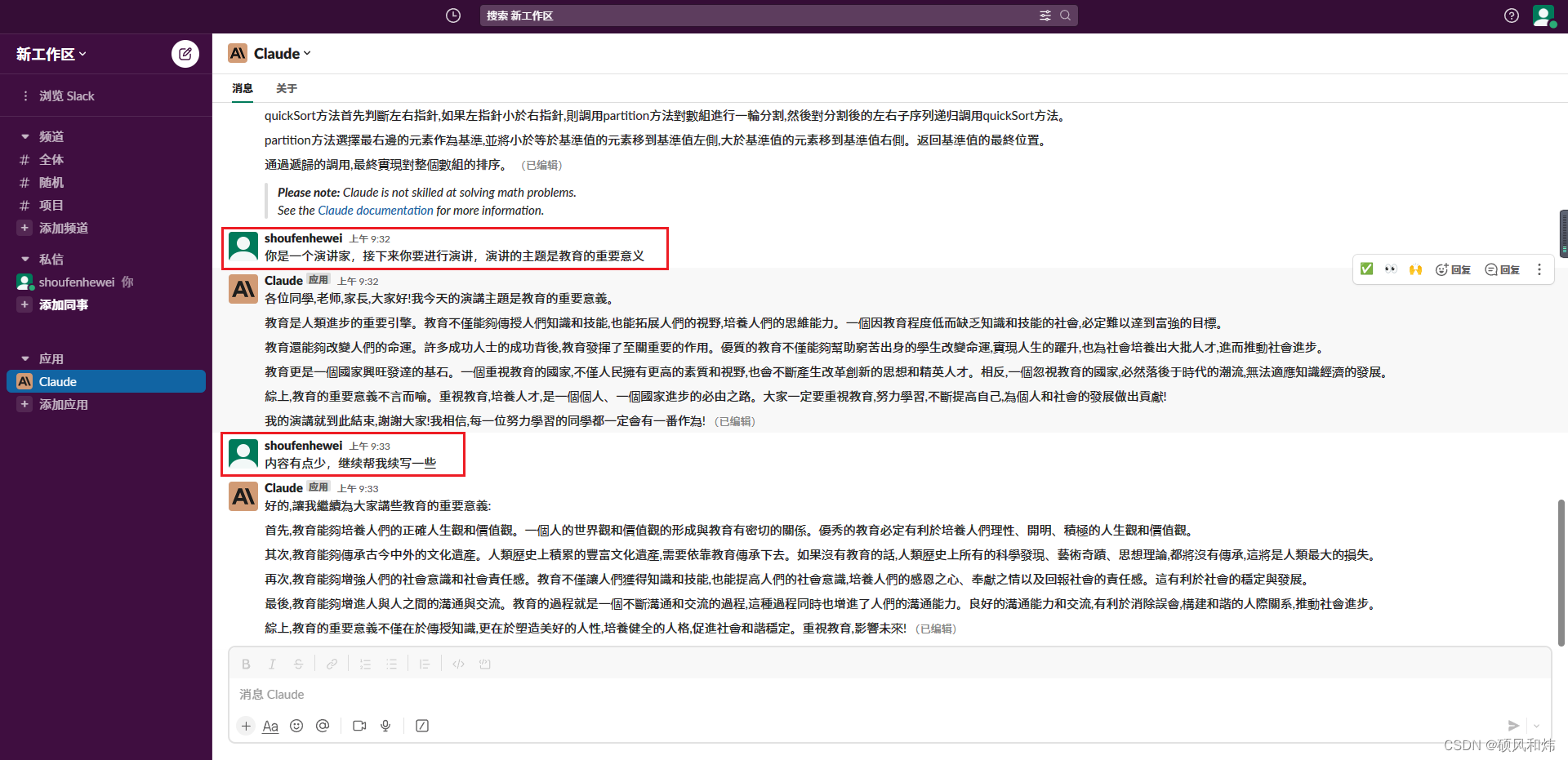Click the message list scrollbar
This screenshot has width=1568, height=760.
tap(1561, 571)
